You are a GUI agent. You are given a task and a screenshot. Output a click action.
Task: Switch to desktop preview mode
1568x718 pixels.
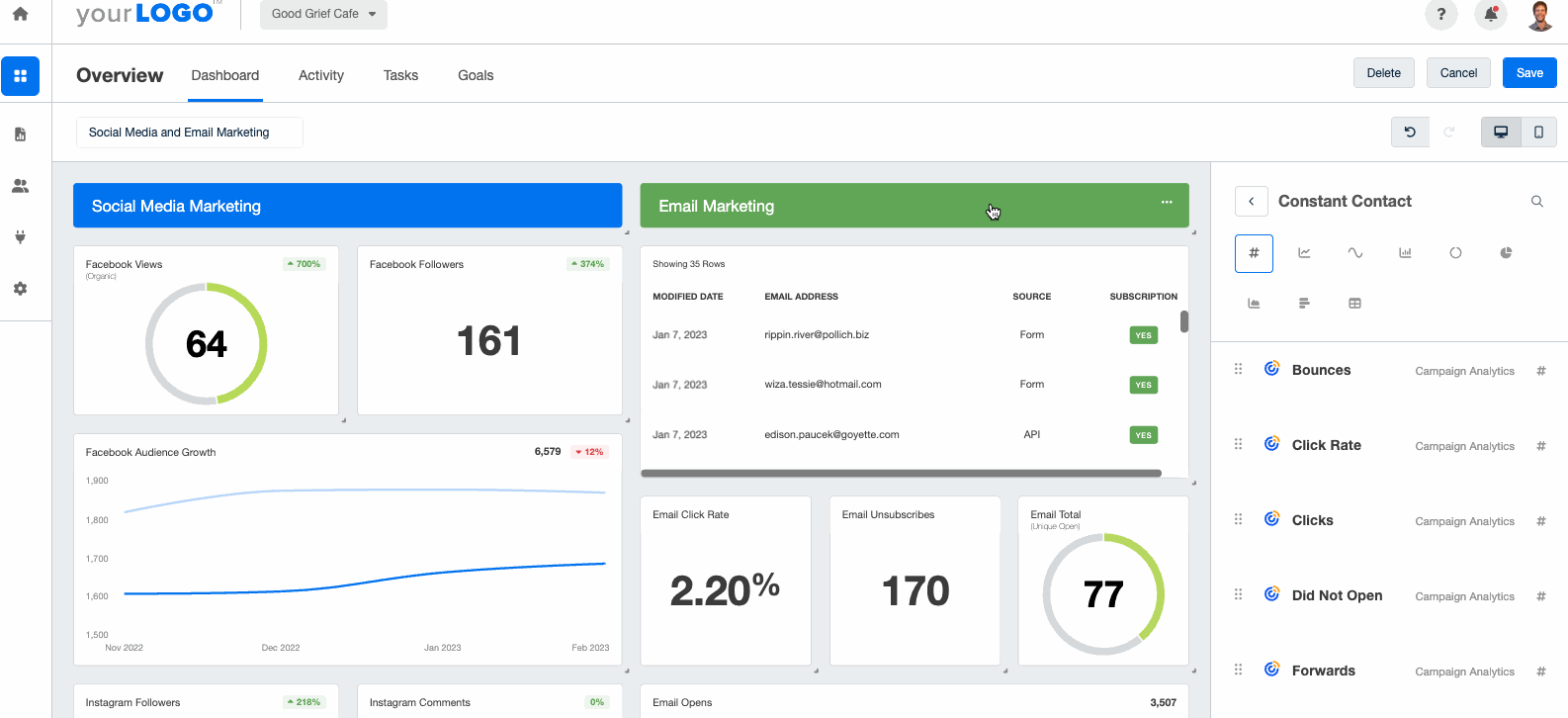[x=1500, y=133]
